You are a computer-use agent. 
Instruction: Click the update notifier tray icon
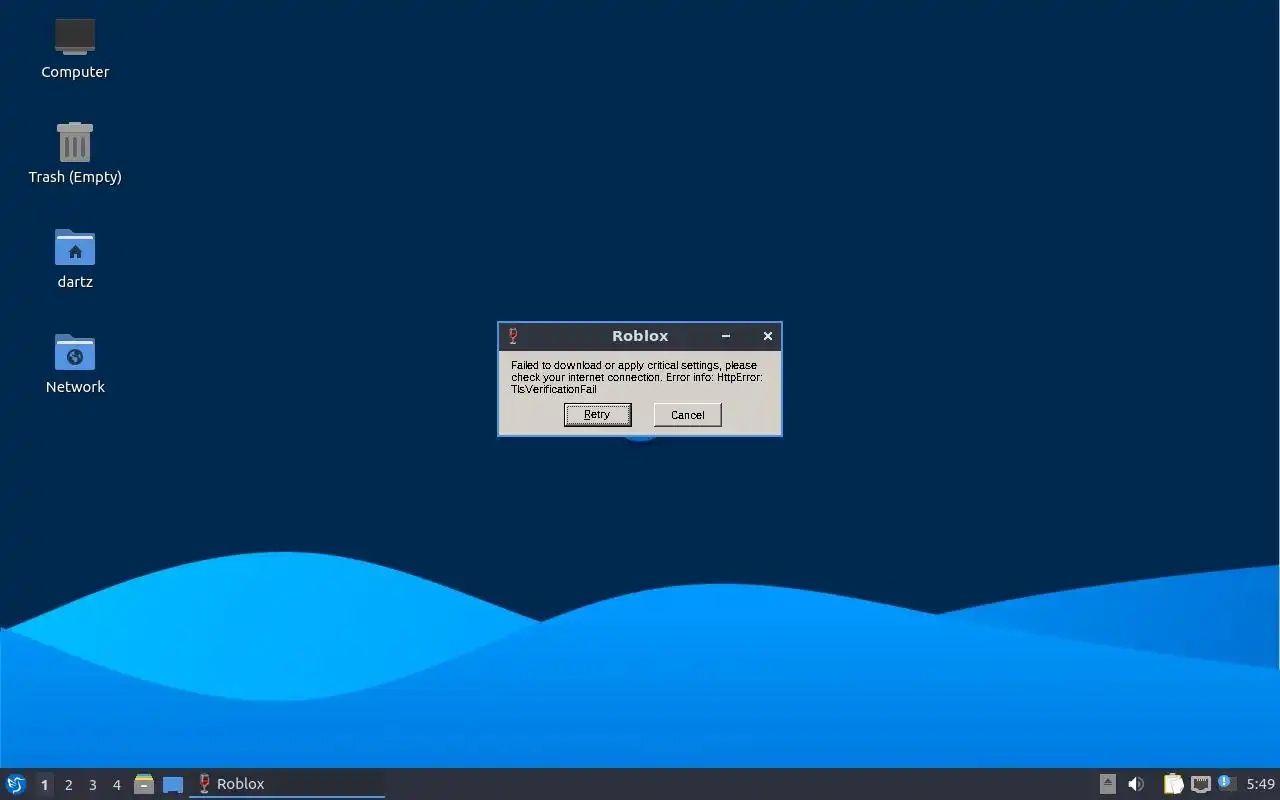pos(1227,783)
